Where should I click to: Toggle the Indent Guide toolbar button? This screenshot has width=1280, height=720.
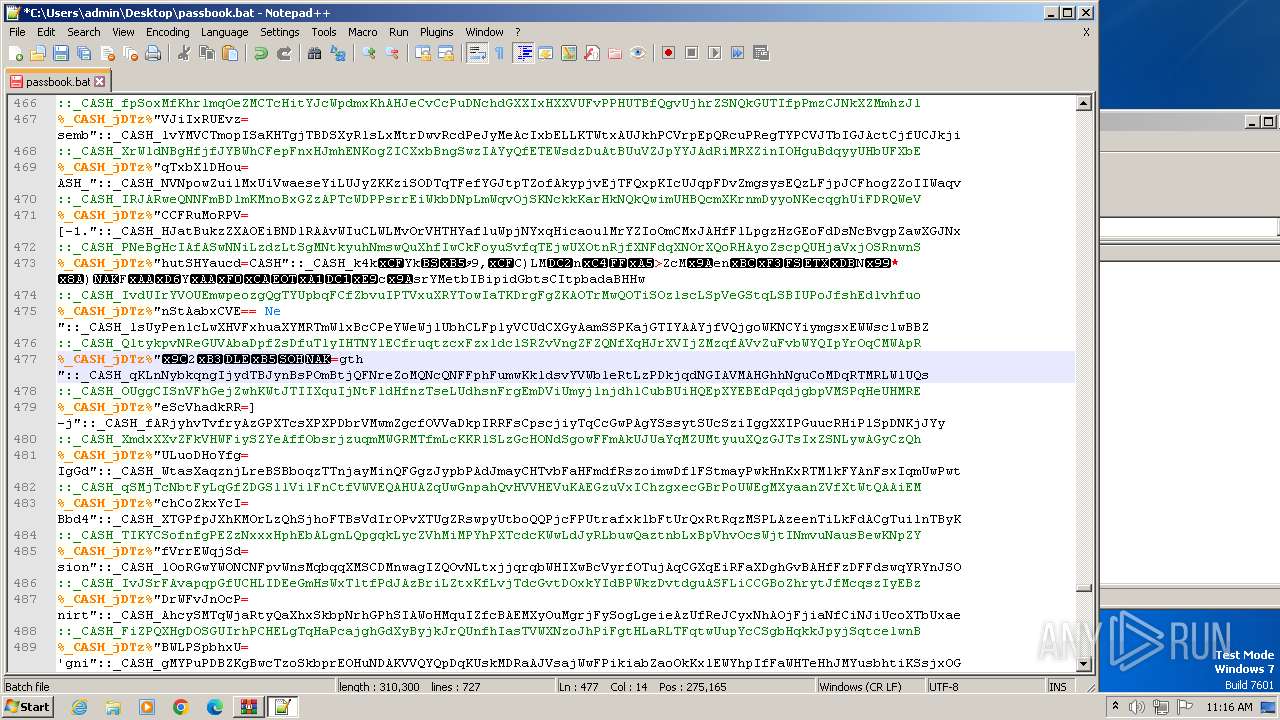pos(524,53)
